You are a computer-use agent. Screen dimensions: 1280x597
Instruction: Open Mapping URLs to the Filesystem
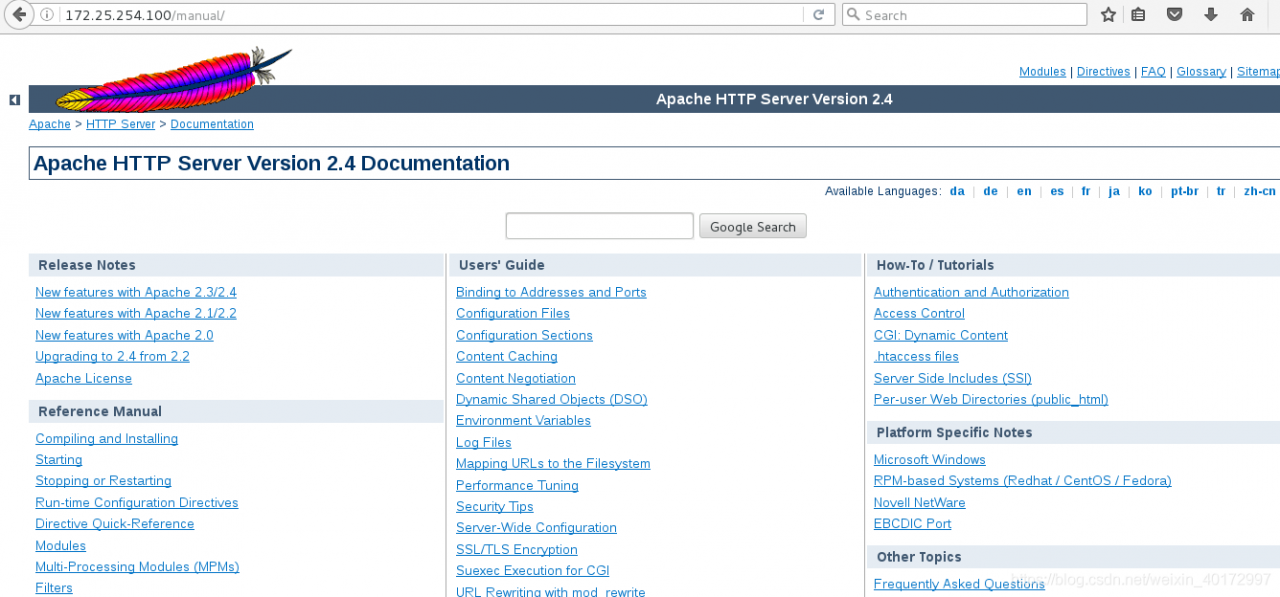[553, 464]
